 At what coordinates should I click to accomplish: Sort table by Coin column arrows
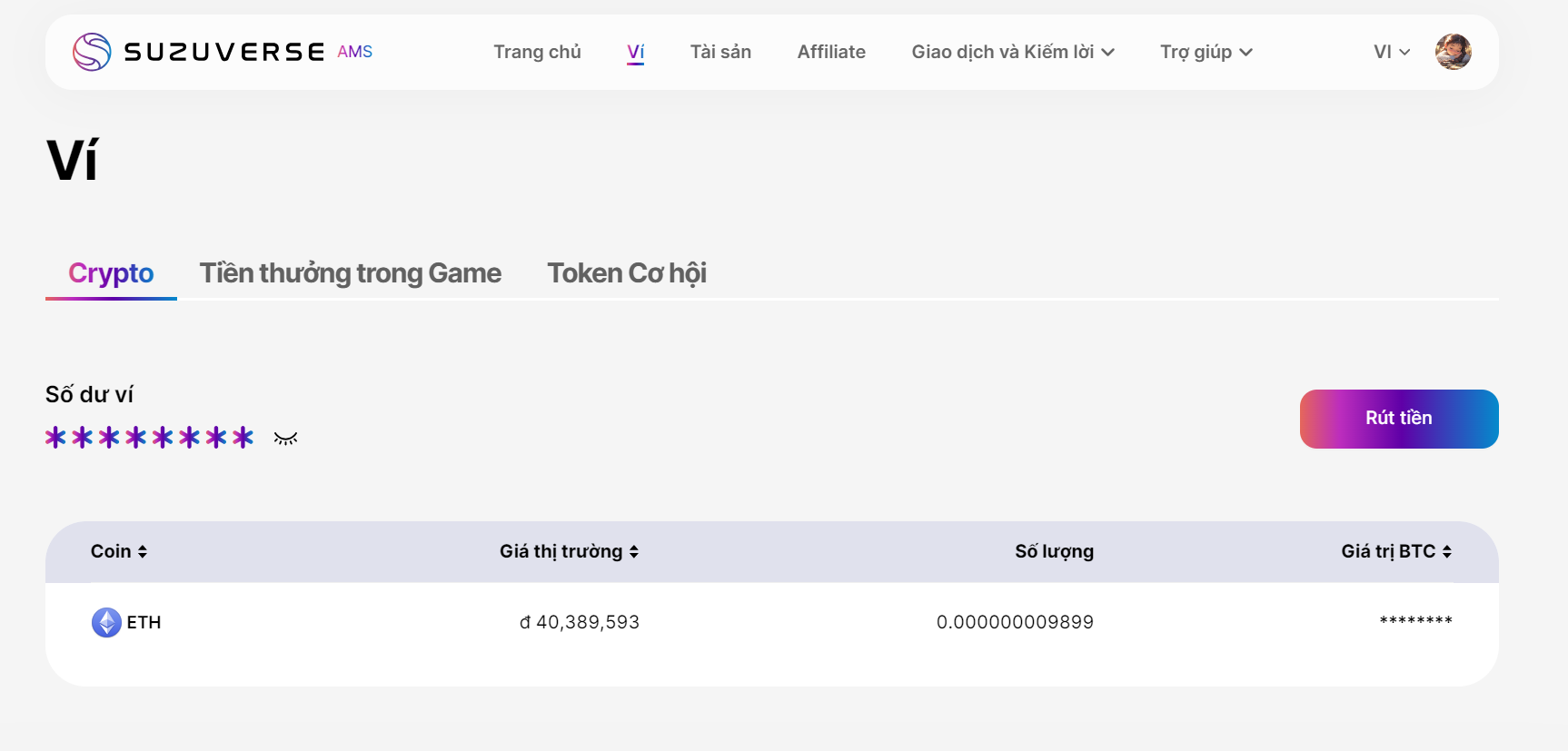coord(143,551)
